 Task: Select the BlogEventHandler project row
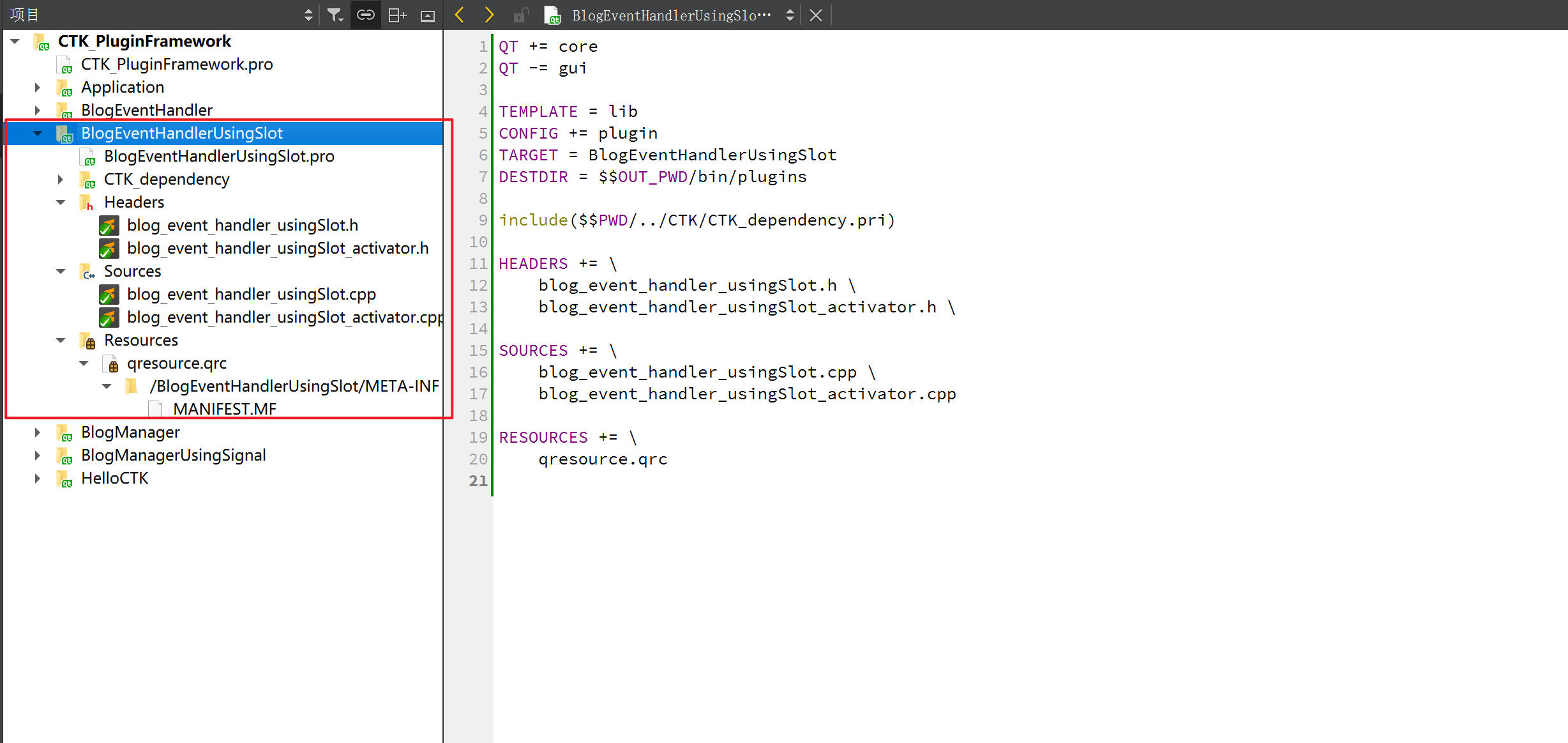coord(223,111)
